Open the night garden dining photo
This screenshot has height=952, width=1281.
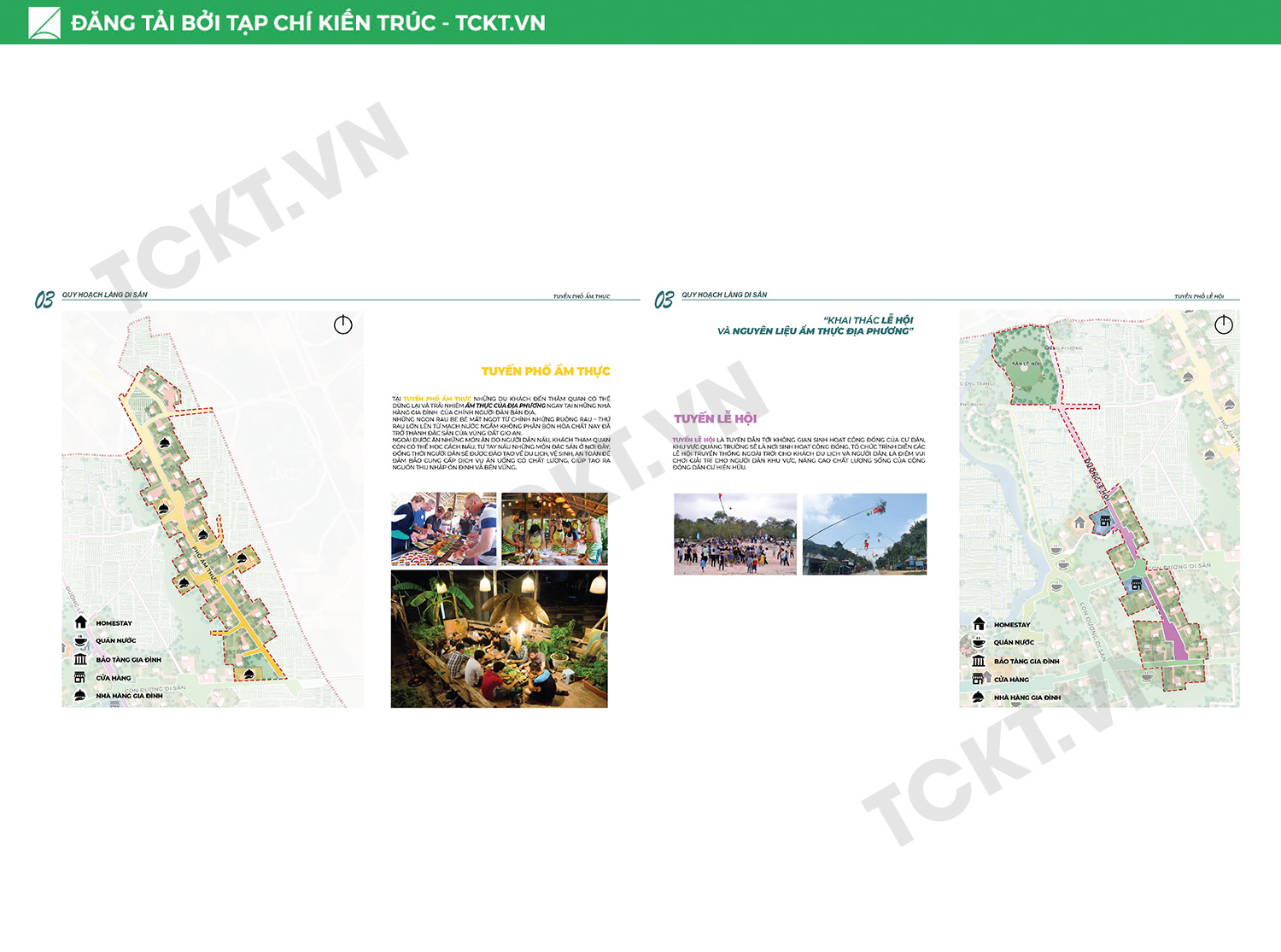tap(500, 639)
